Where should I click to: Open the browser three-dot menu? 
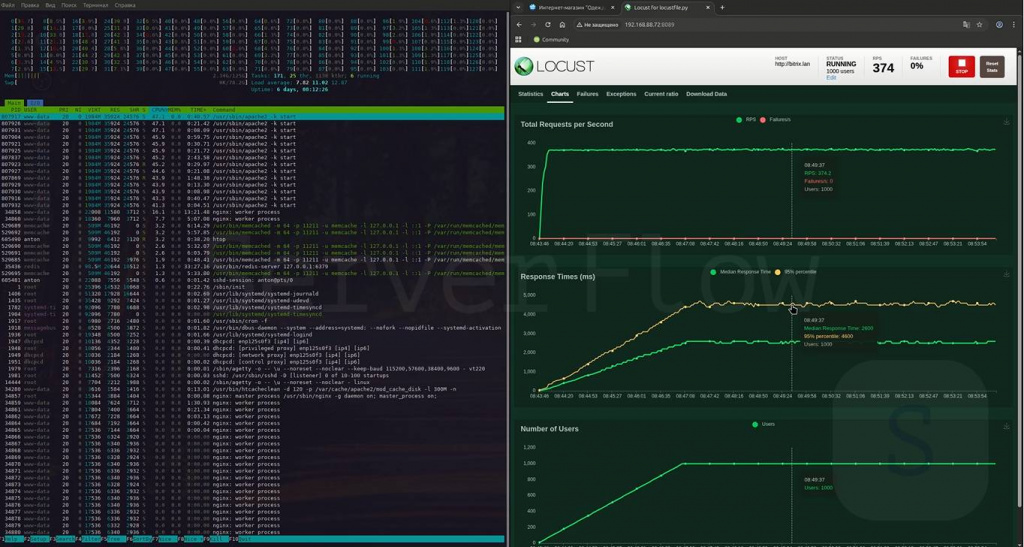[x=1014, y=25]
